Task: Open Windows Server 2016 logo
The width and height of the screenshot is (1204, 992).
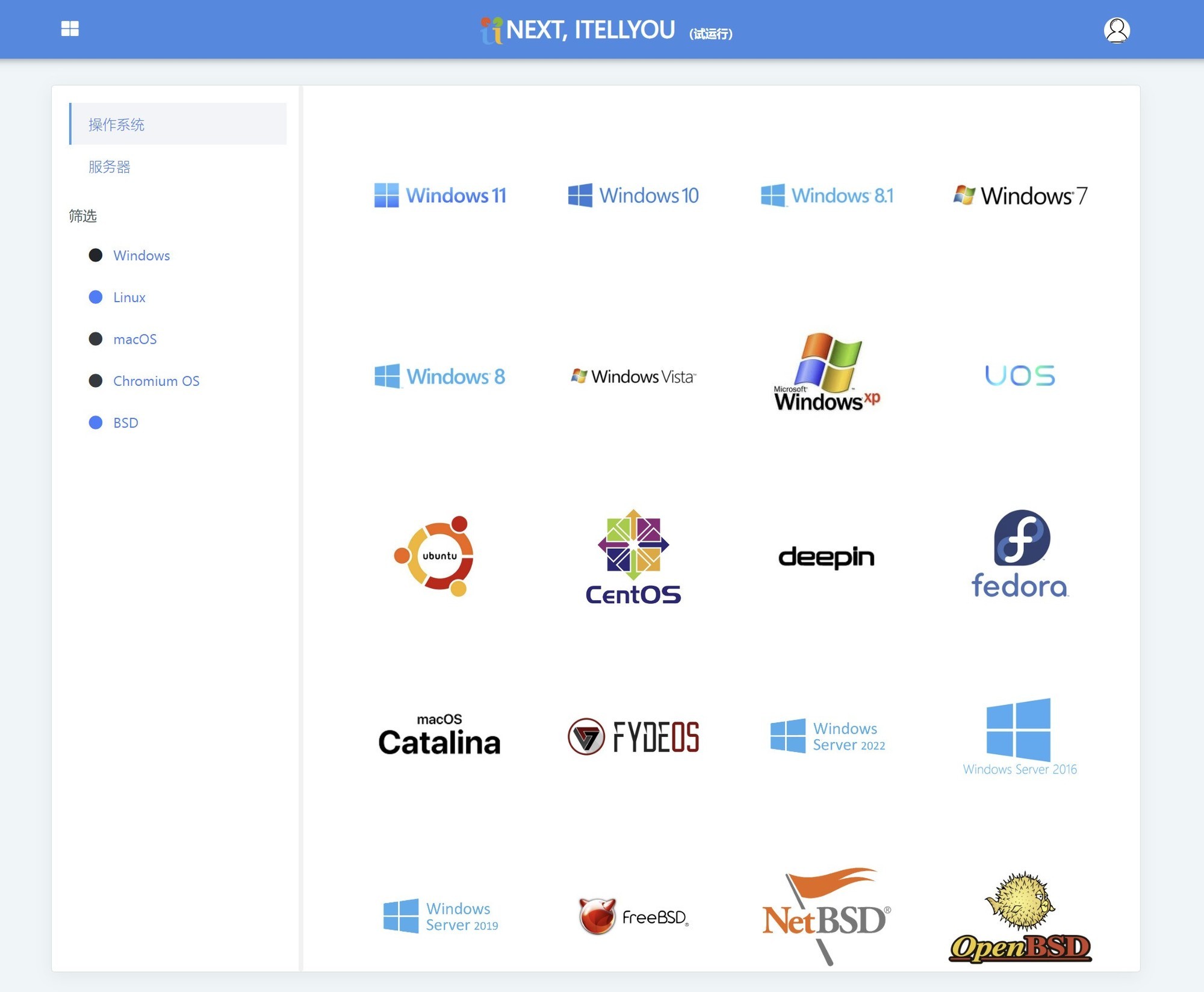Action: (1020, 737)
